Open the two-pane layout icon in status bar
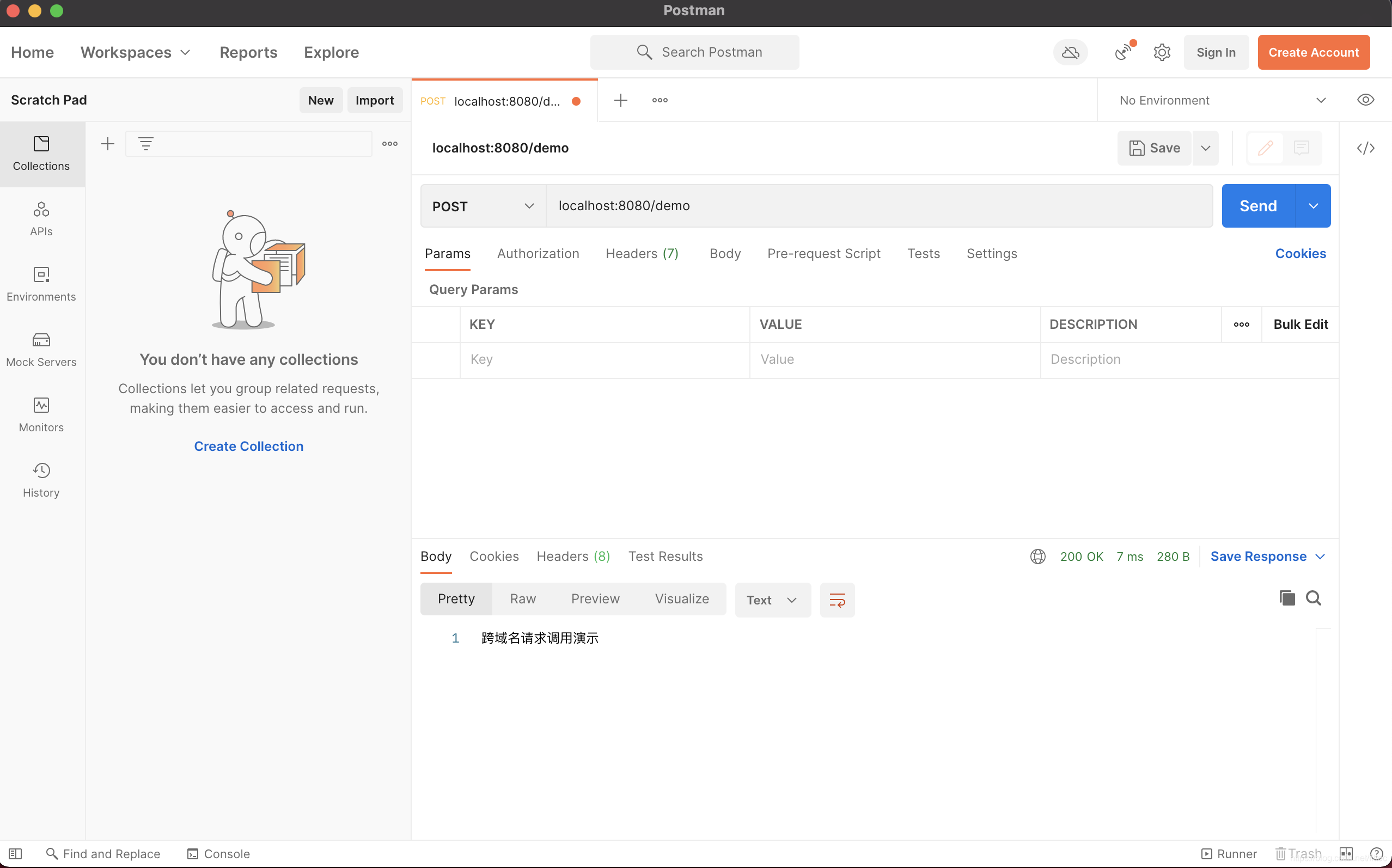The height and width of the screenshot is (868, 1392). point(1346,854)
